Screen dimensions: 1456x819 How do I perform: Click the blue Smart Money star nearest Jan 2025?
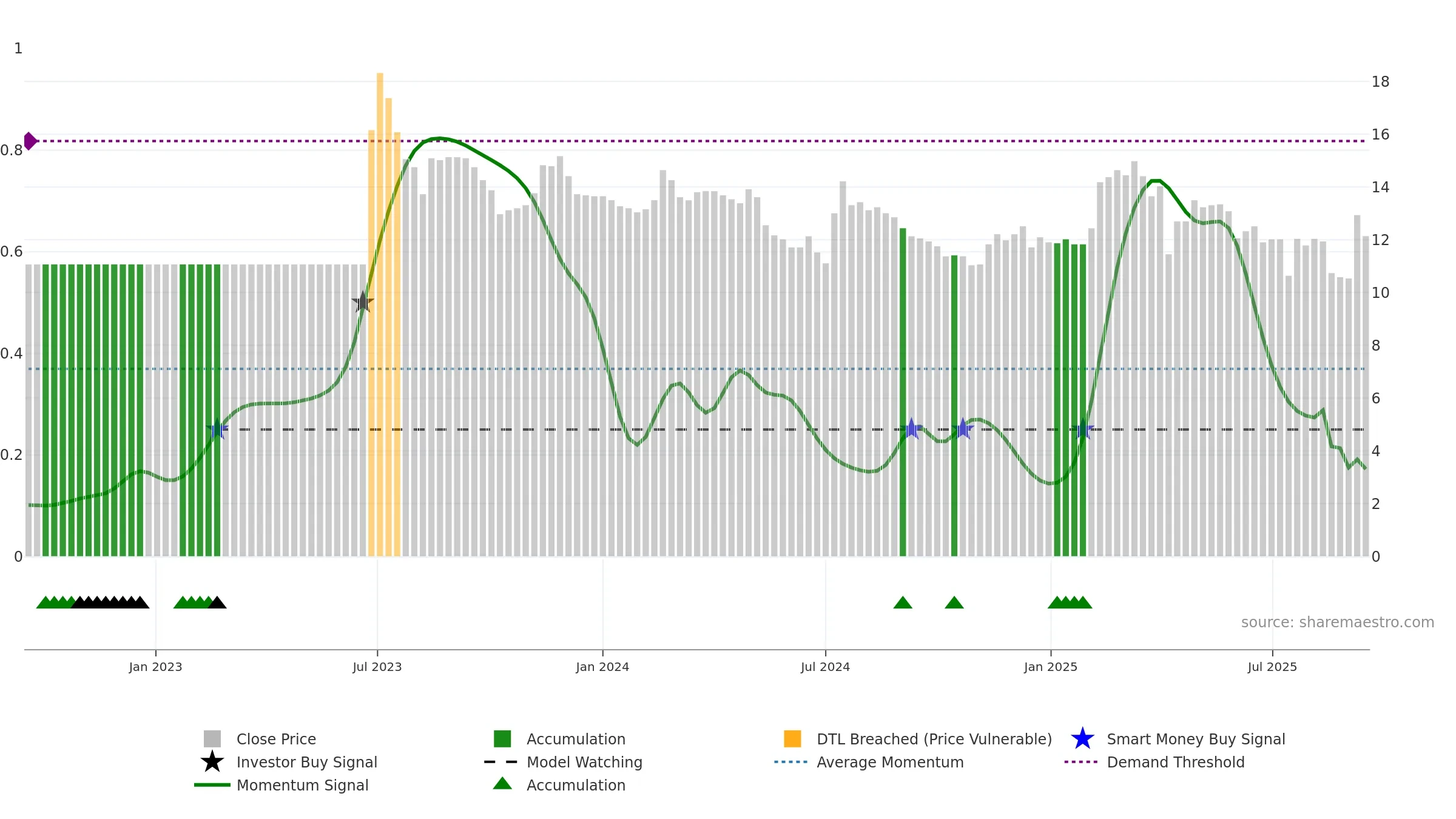tap(1083, 429)
